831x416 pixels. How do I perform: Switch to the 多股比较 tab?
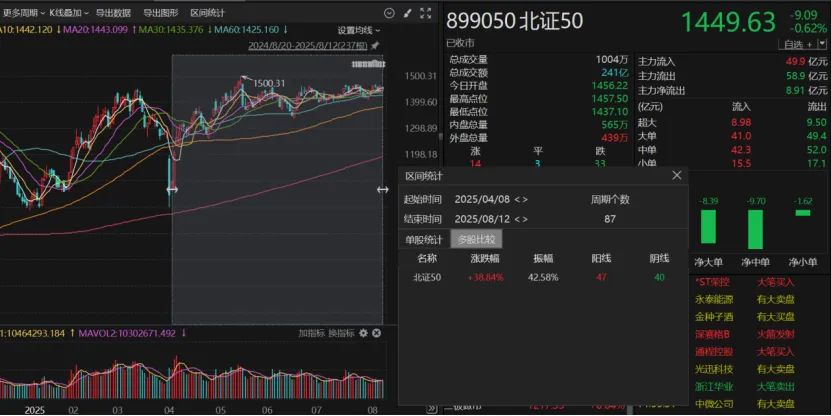474,239
